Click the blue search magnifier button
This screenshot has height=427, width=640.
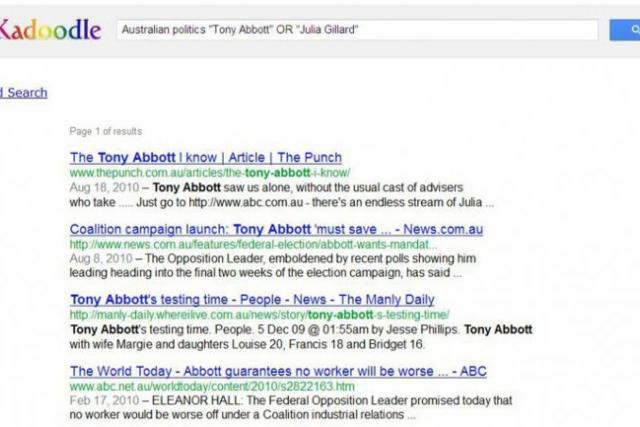tap(625, 30)
